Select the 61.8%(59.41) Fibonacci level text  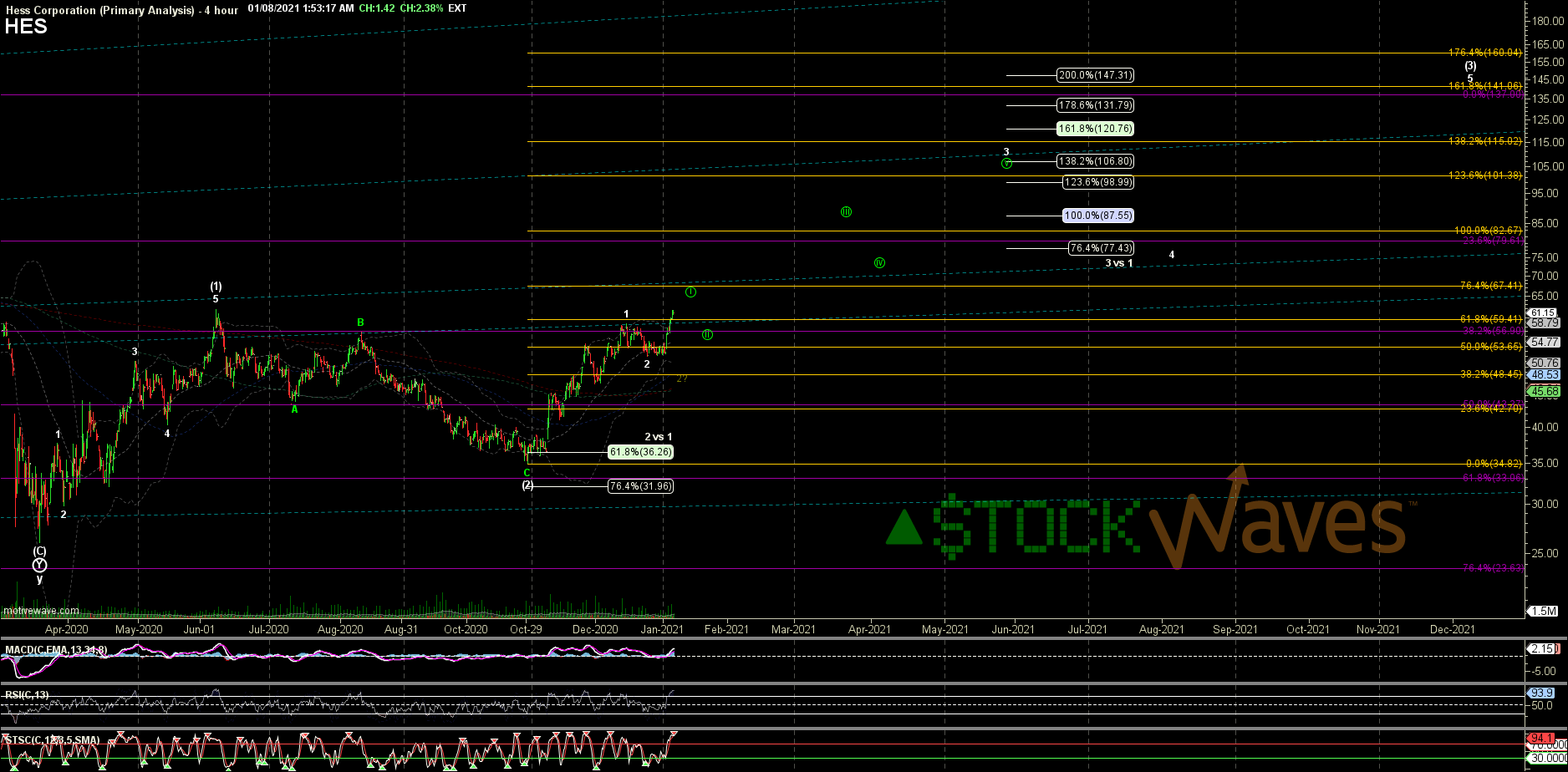[1491, 319]
